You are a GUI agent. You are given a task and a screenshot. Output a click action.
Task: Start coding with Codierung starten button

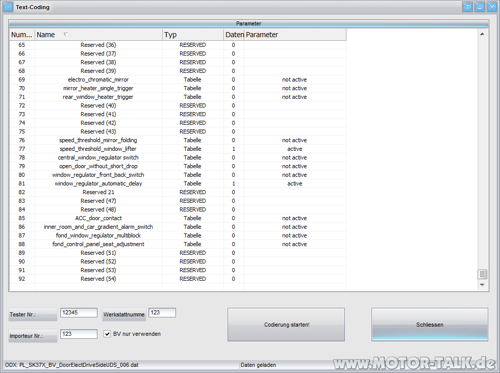click(286, 324)
